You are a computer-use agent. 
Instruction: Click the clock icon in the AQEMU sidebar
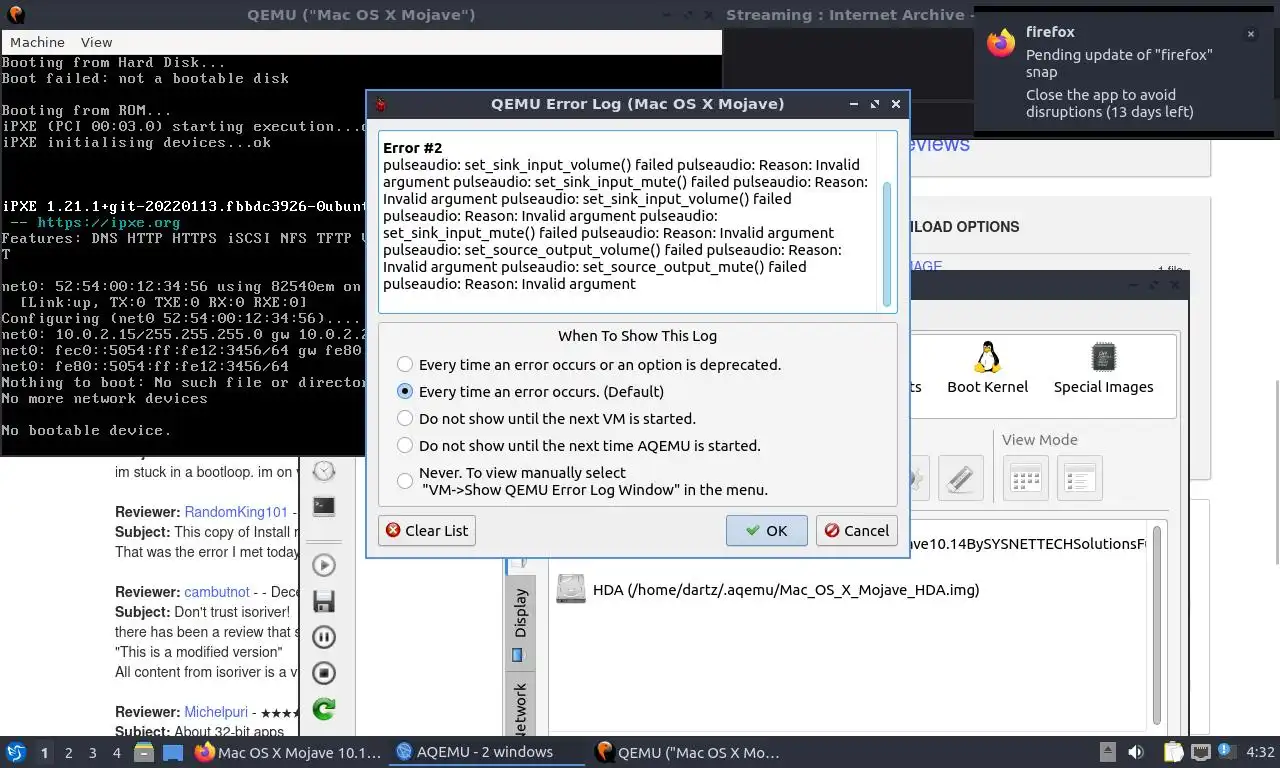324,471
